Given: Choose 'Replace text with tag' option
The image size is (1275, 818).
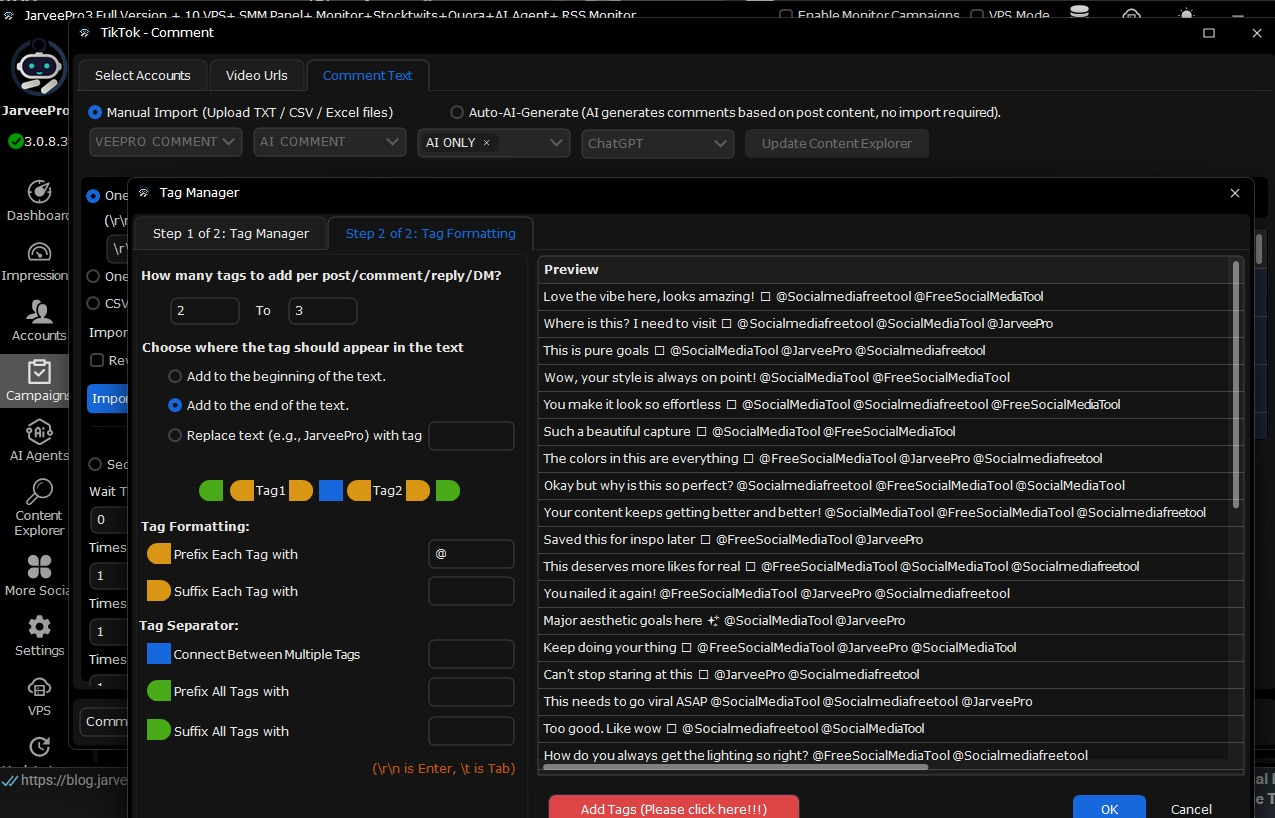Looking at the screenshot, I should pos(175,436).
